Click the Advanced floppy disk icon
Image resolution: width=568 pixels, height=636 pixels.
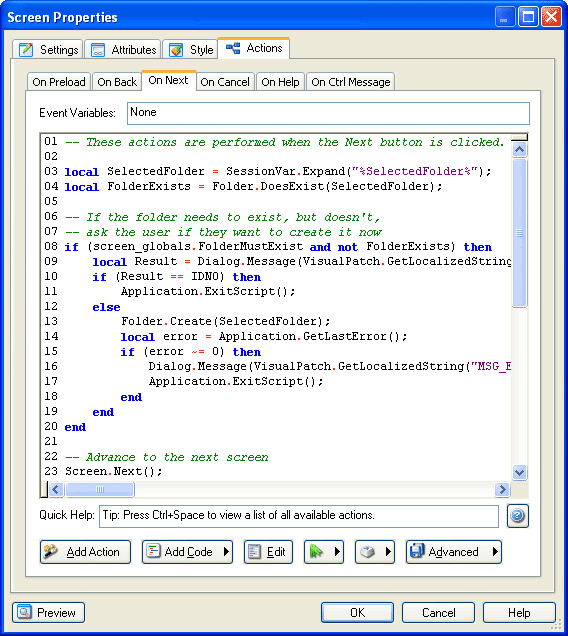[417, 551]
